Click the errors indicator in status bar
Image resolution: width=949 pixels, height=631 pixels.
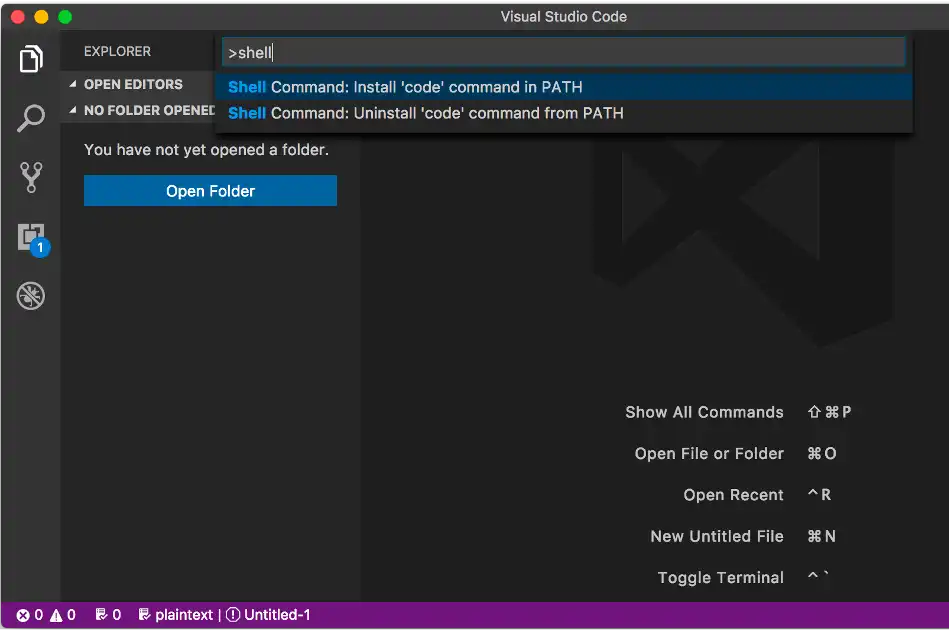click(27, 614)
